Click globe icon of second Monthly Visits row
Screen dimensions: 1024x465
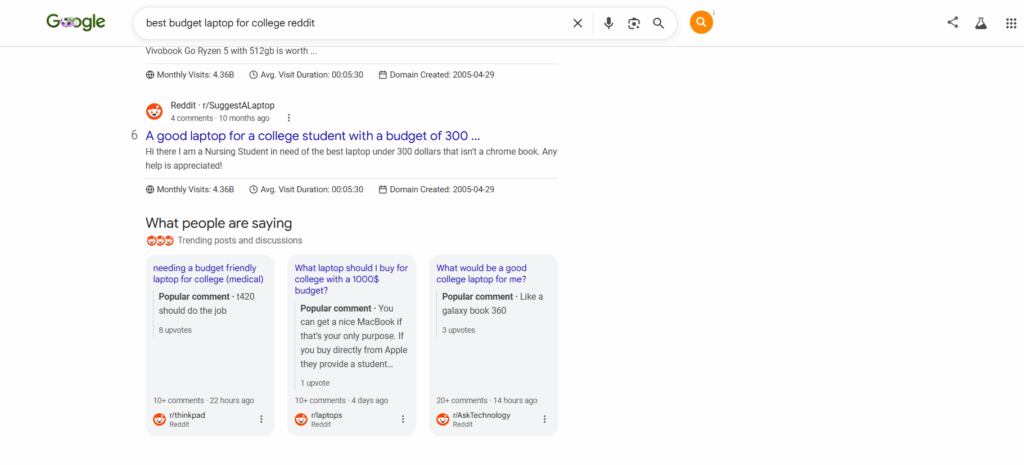point(150,189)
